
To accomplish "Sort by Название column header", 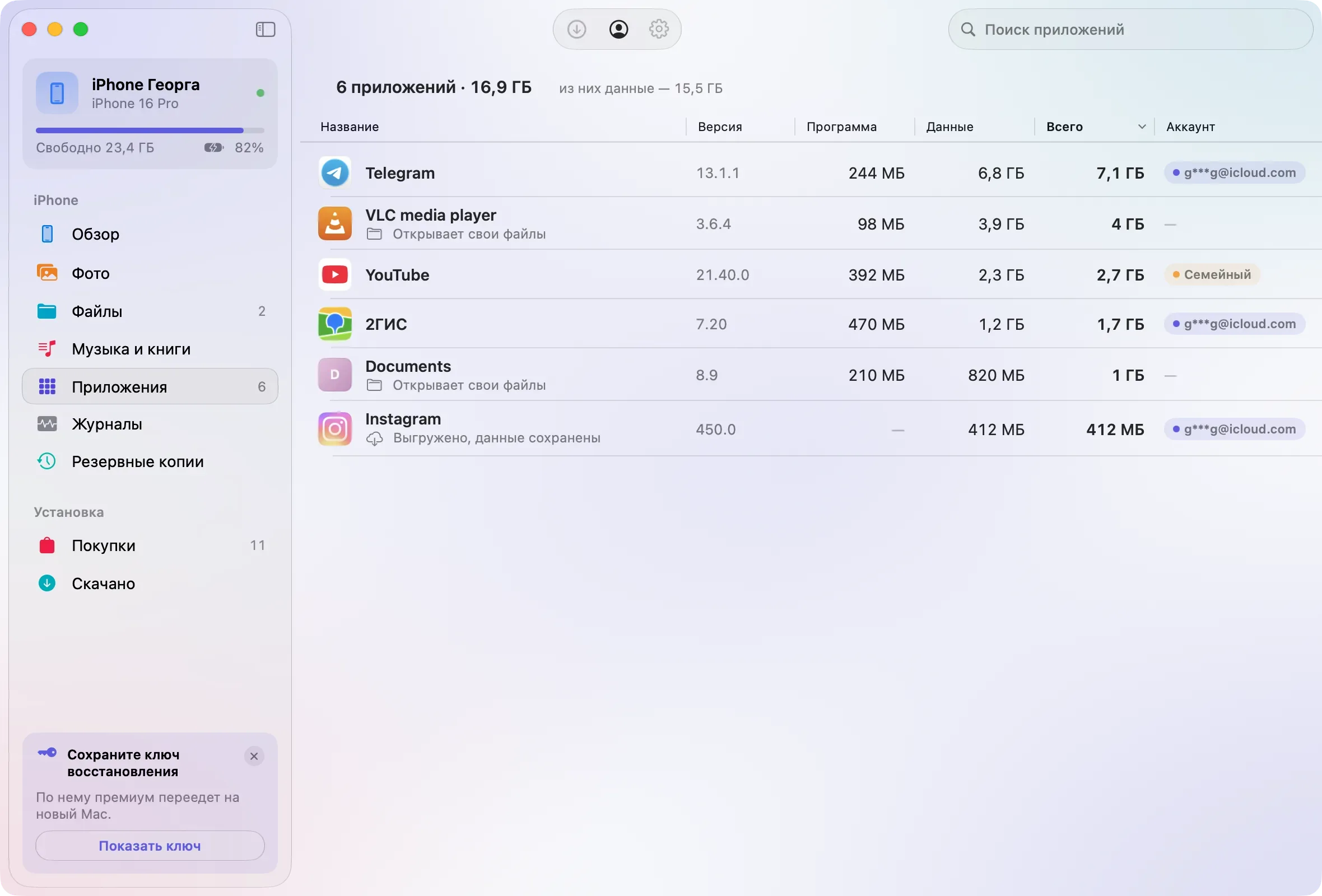I will coord(350,127).
